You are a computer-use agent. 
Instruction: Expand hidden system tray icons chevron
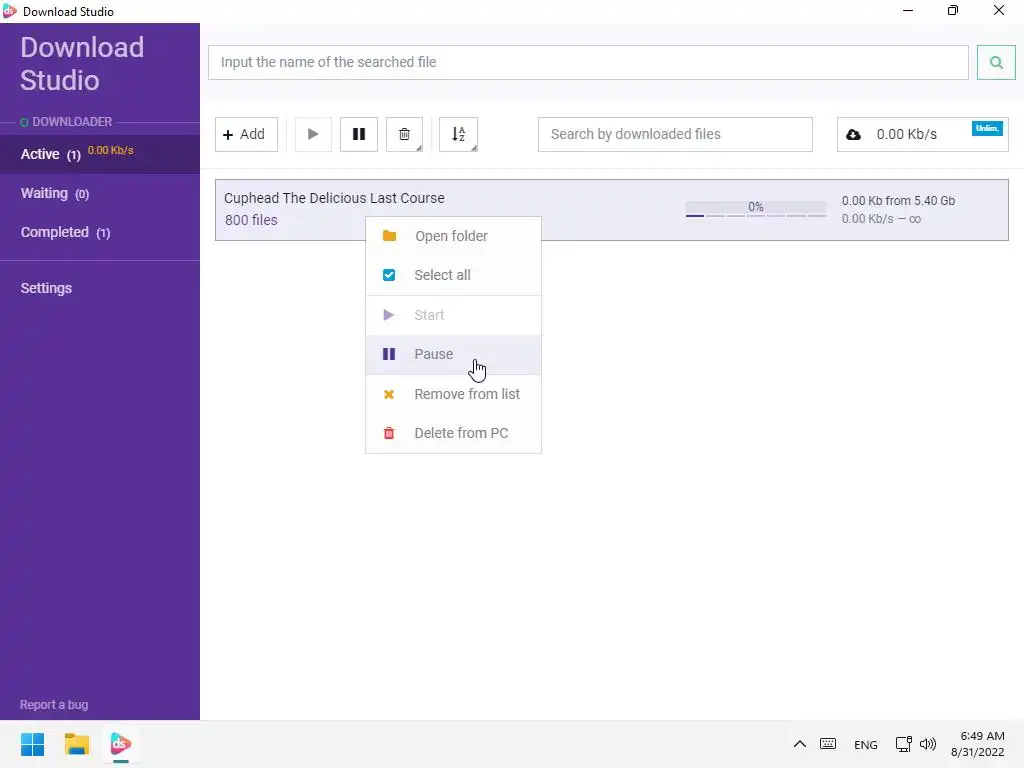pyautogui.click(x=800, y=744)
